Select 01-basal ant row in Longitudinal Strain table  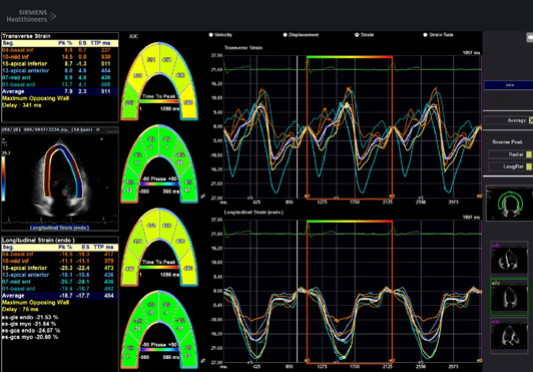(60, 289)
